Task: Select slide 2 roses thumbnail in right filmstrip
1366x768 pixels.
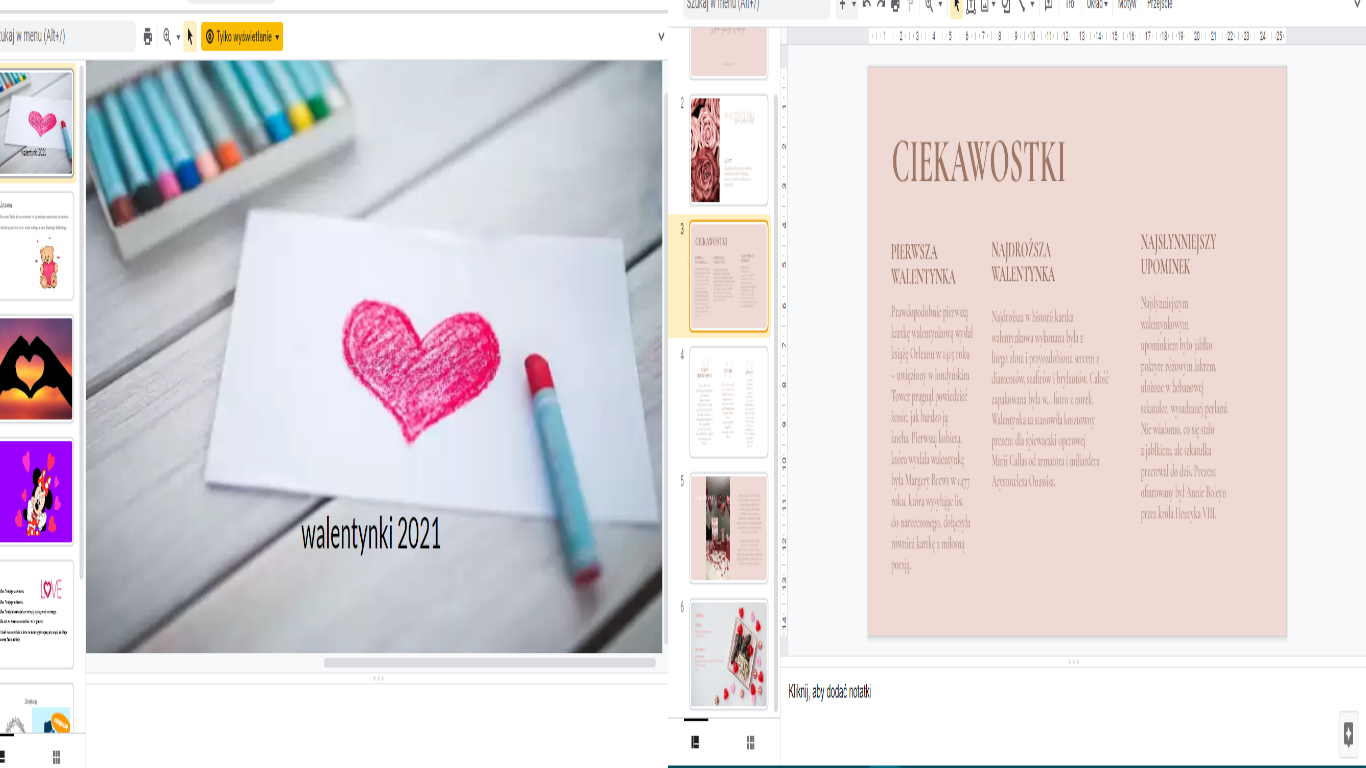Action: (729, 150)
